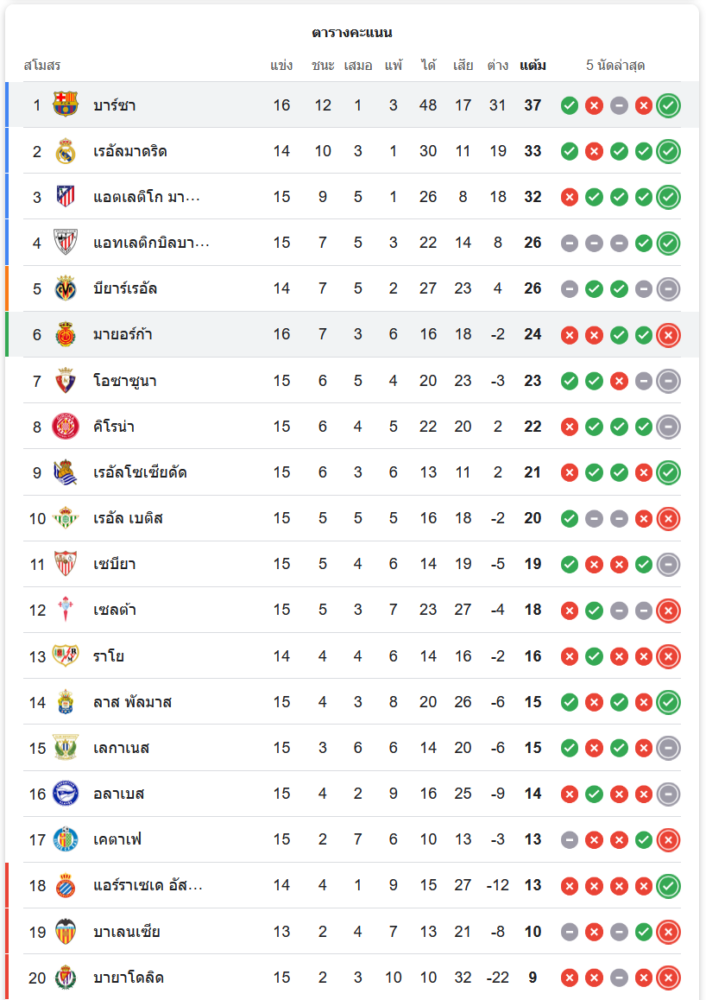Click Barcelona's latest match win indicator
Screen dimensions: 706x1000
click(x=669, y=105)
